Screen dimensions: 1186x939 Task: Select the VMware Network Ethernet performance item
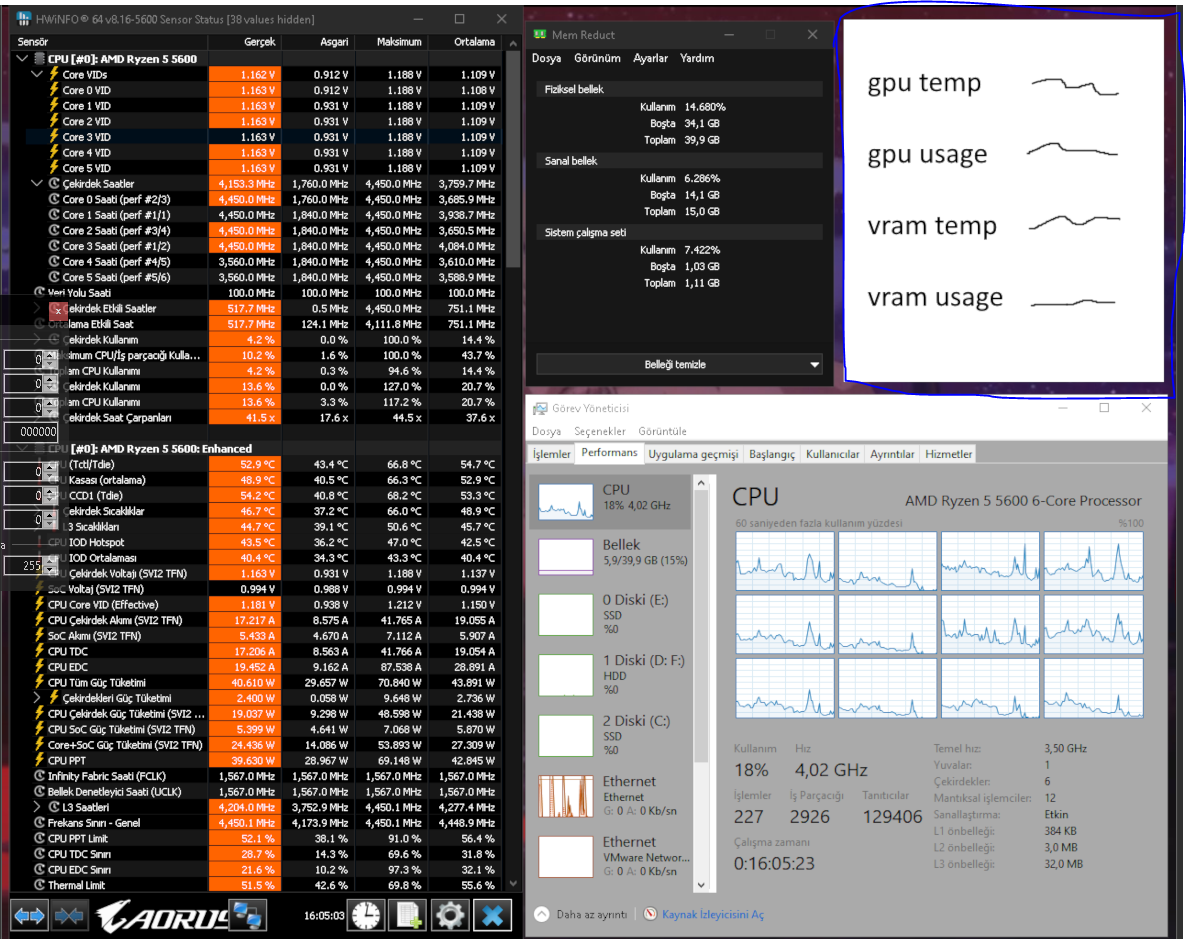point(611,856)
